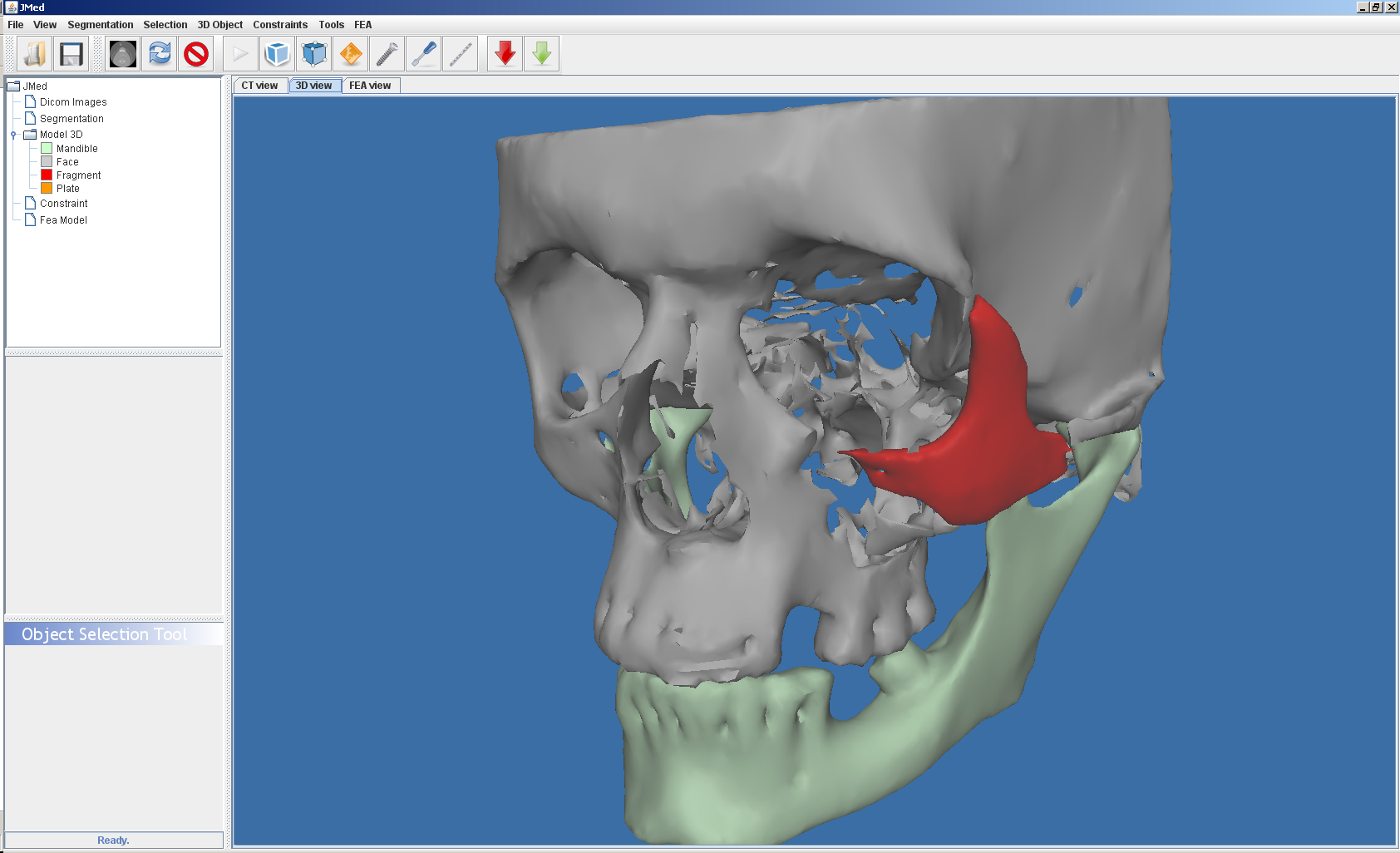Click the open folder toolbar icon

click(35, 55)
